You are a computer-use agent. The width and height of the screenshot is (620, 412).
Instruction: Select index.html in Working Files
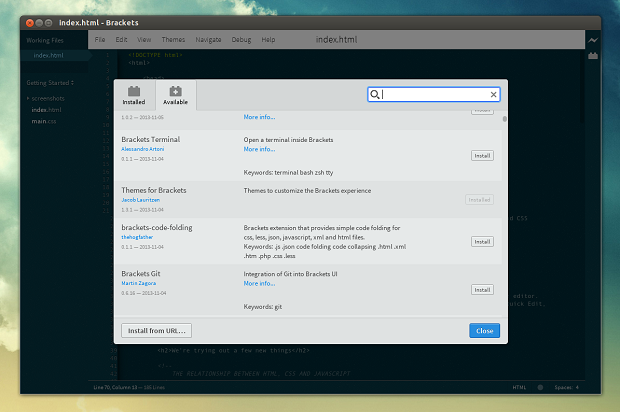click(x=48, y=55)
